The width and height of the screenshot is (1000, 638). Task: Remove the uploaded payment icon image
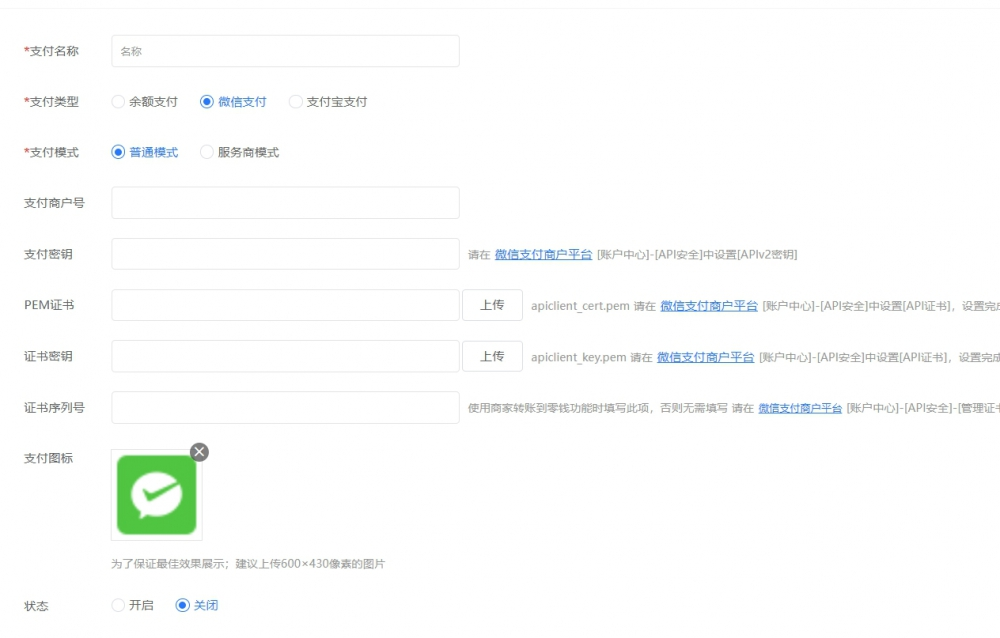[199, 452]
